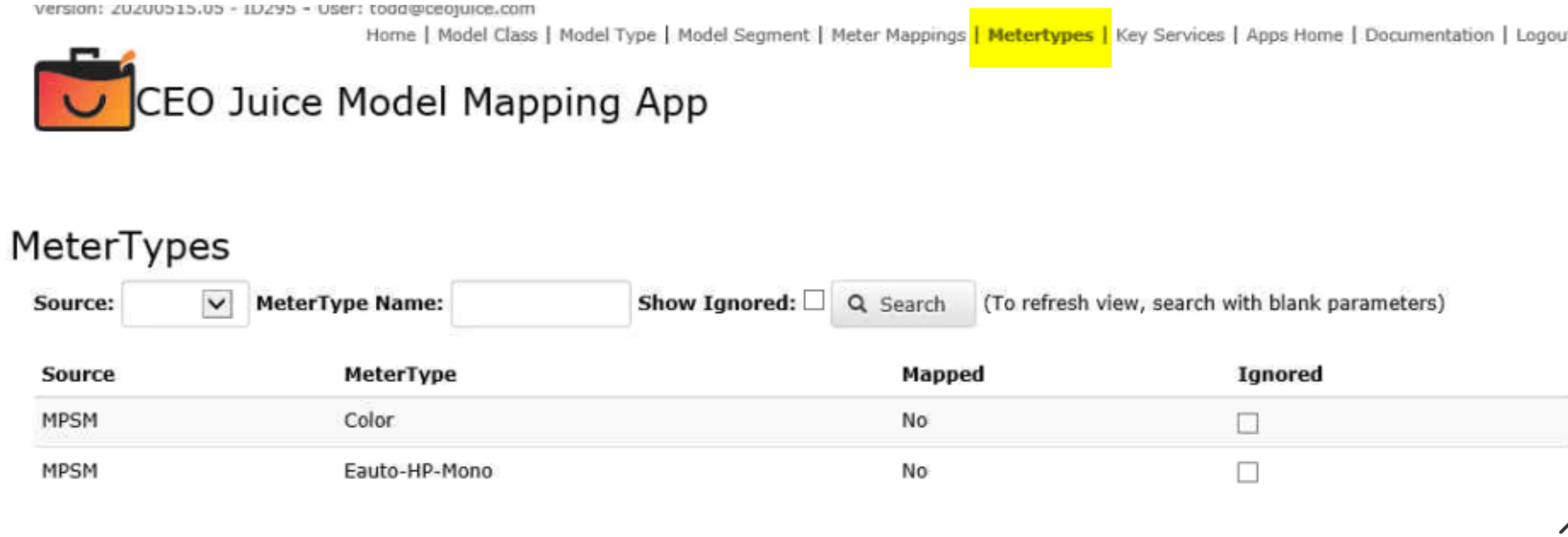This screenshot has width=1568, height=537.
Task: Open the Model Class page
Action: [x=487, y=35]
